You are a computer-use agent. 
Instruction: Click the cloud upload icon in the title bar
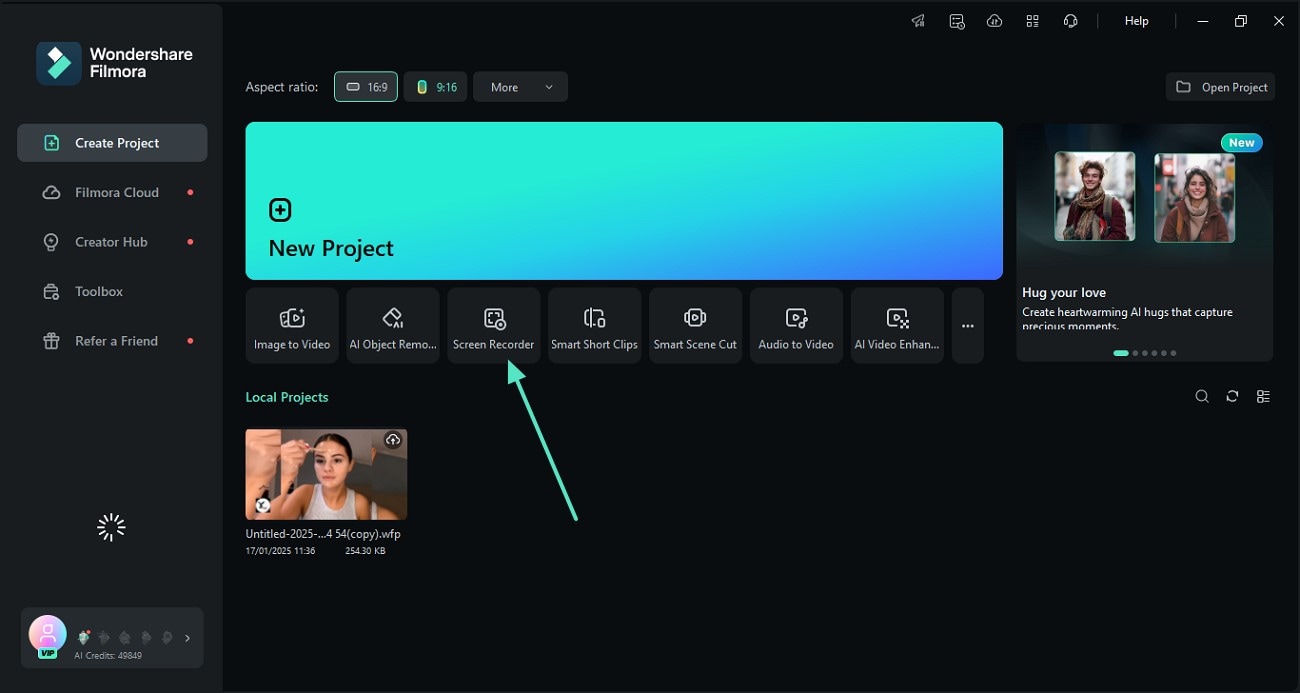994,21
